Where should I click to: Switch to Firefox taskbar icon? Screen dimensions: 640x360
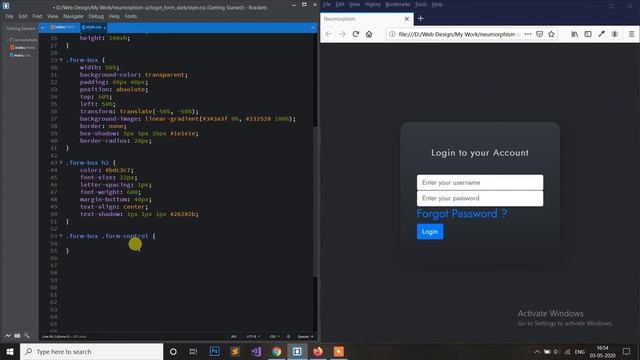(x=318, y=351)
